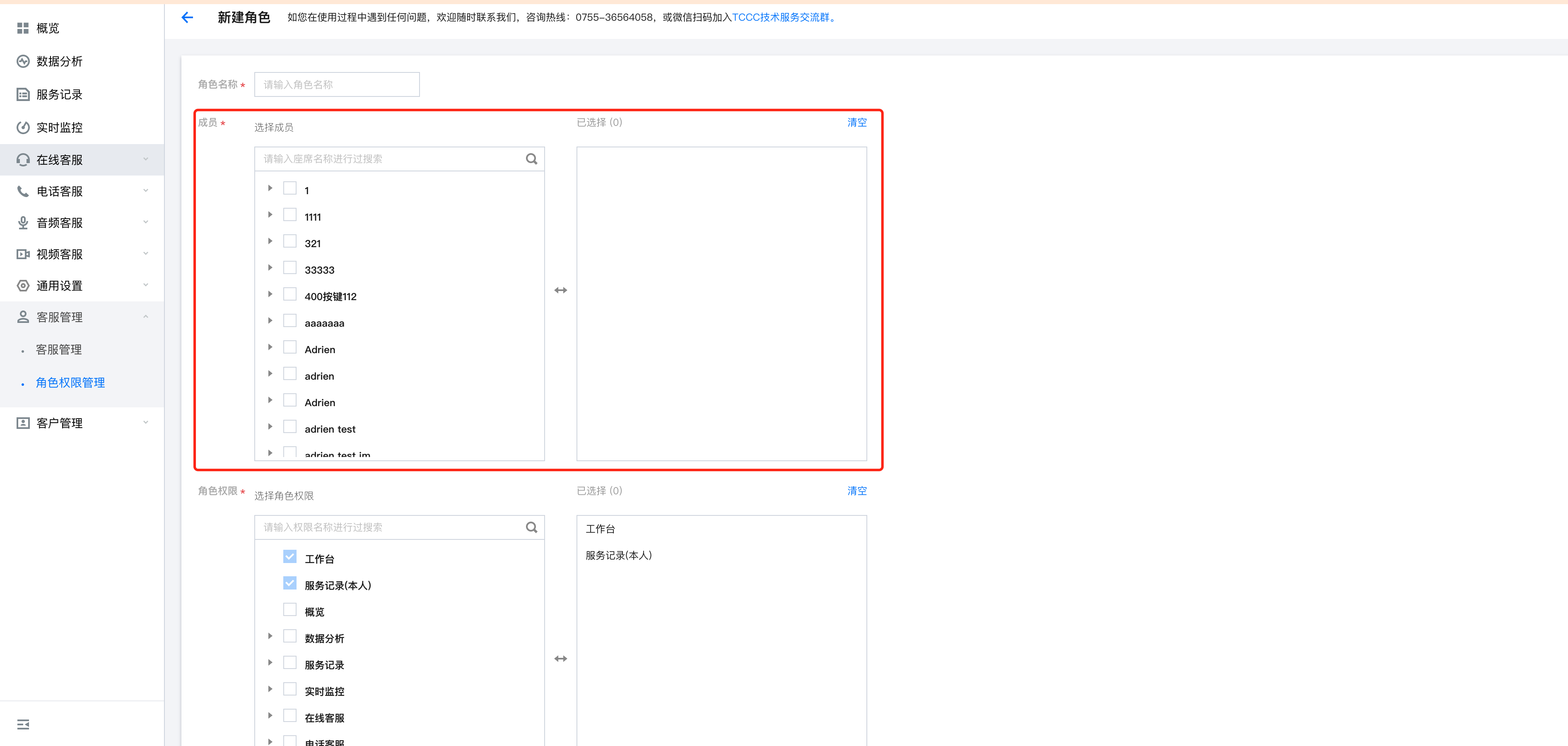Screen dimensions: 1568x746
Task: Click 清空 above selected members list
Action: [x=856, y=122]
